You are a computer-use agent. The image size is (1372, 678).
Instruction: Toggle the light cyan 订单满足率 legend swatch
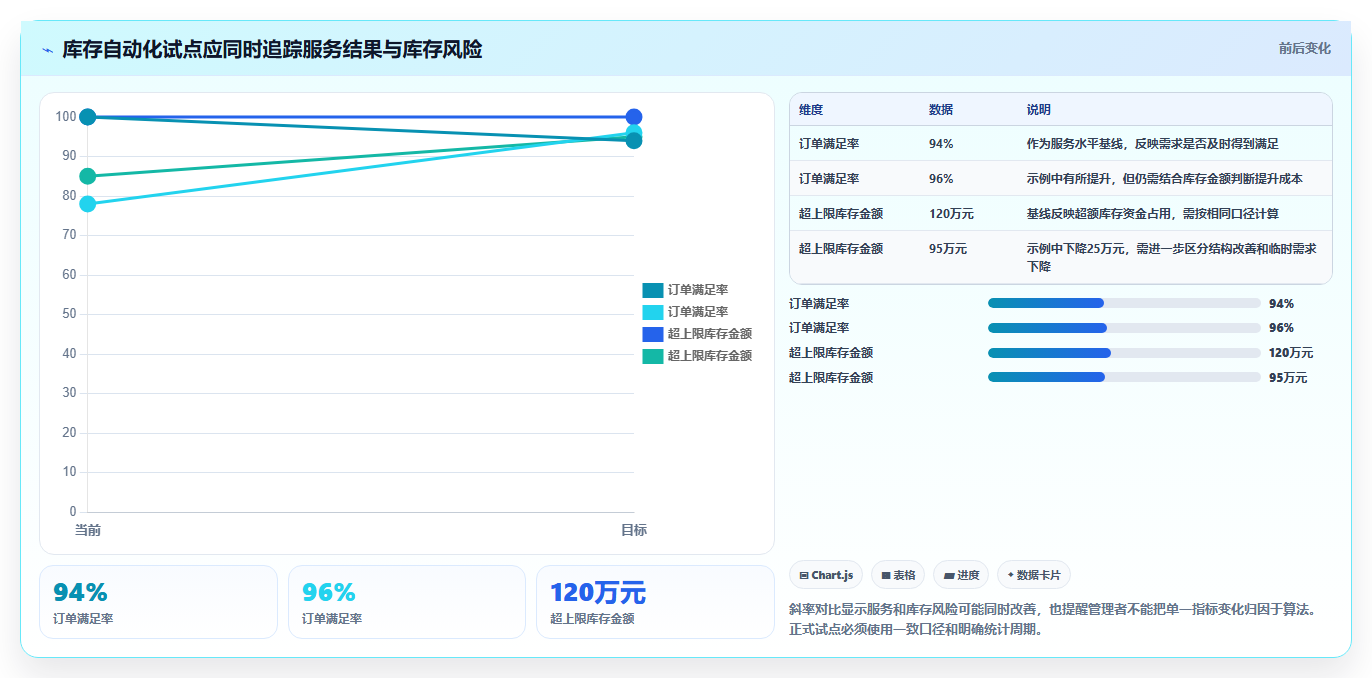click(653, 312)
